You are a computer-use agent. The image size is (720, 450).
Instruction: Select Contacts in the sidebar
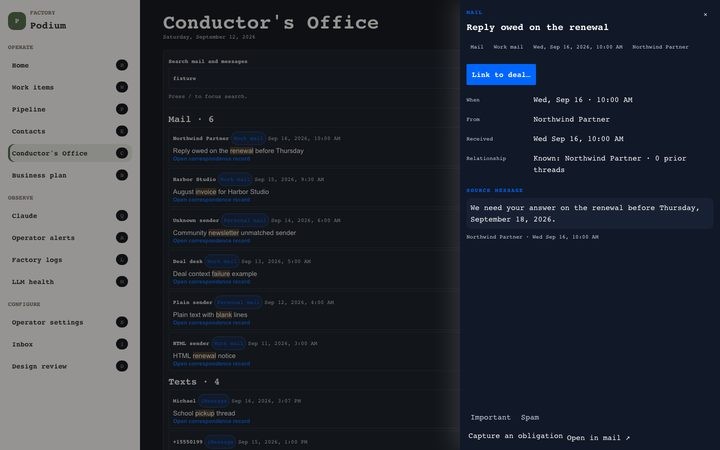point(28,132)
